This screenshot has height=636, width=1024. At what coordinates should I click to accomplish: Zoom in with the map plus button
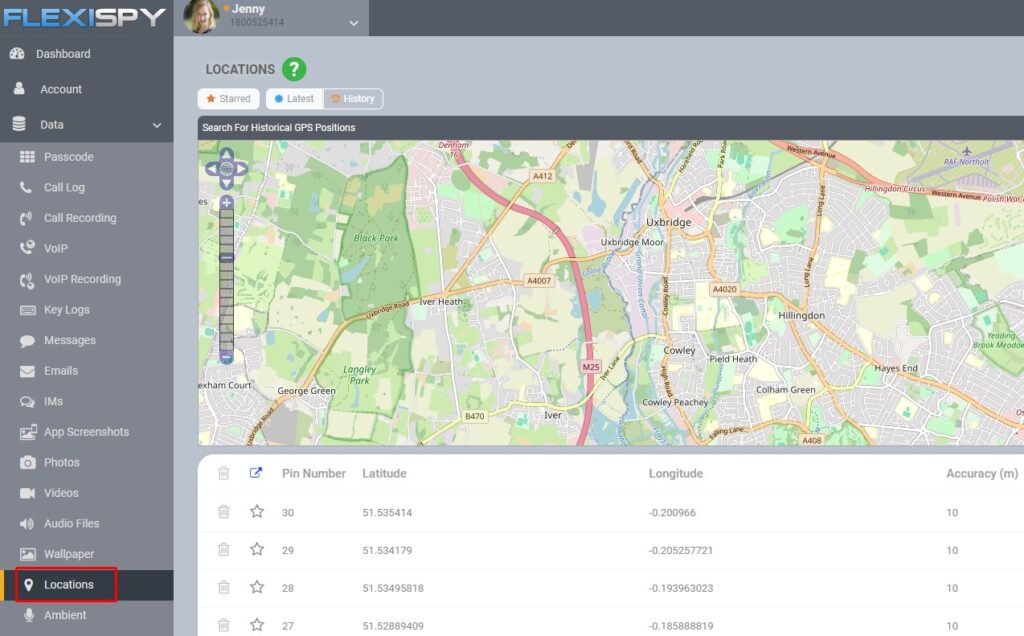pyautogui.click(x=226, y=202)
